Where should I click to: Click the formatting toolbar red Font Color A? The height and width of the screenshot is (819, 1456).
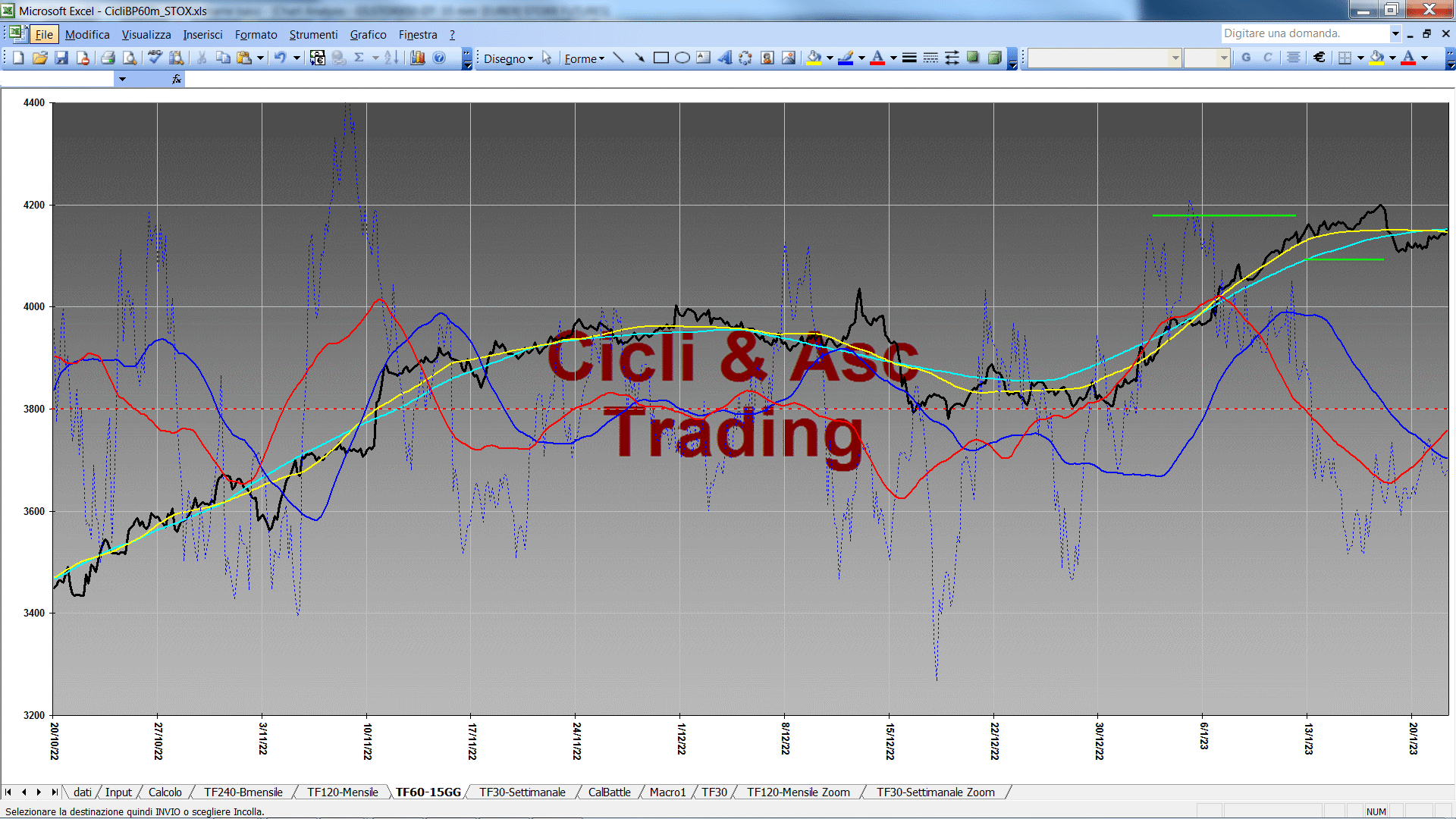tap(1408, 58)
